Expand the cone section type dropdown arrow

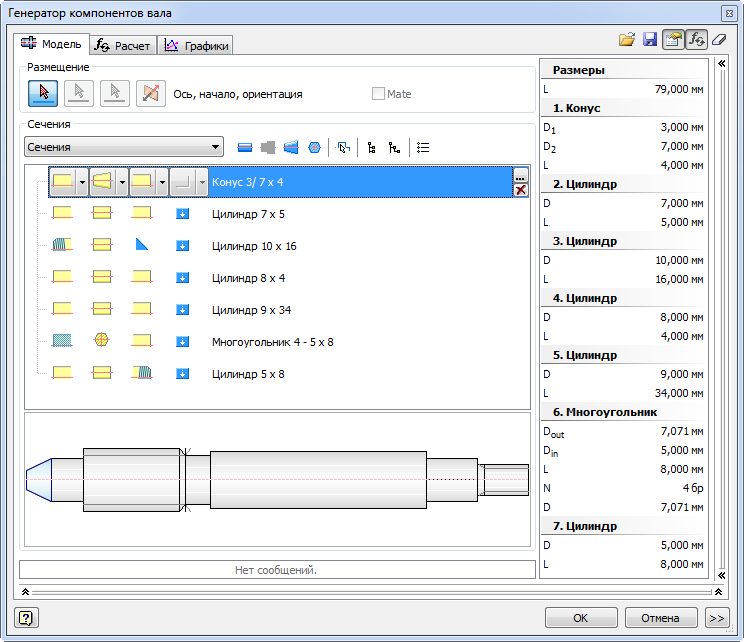(x=123, y=182)
